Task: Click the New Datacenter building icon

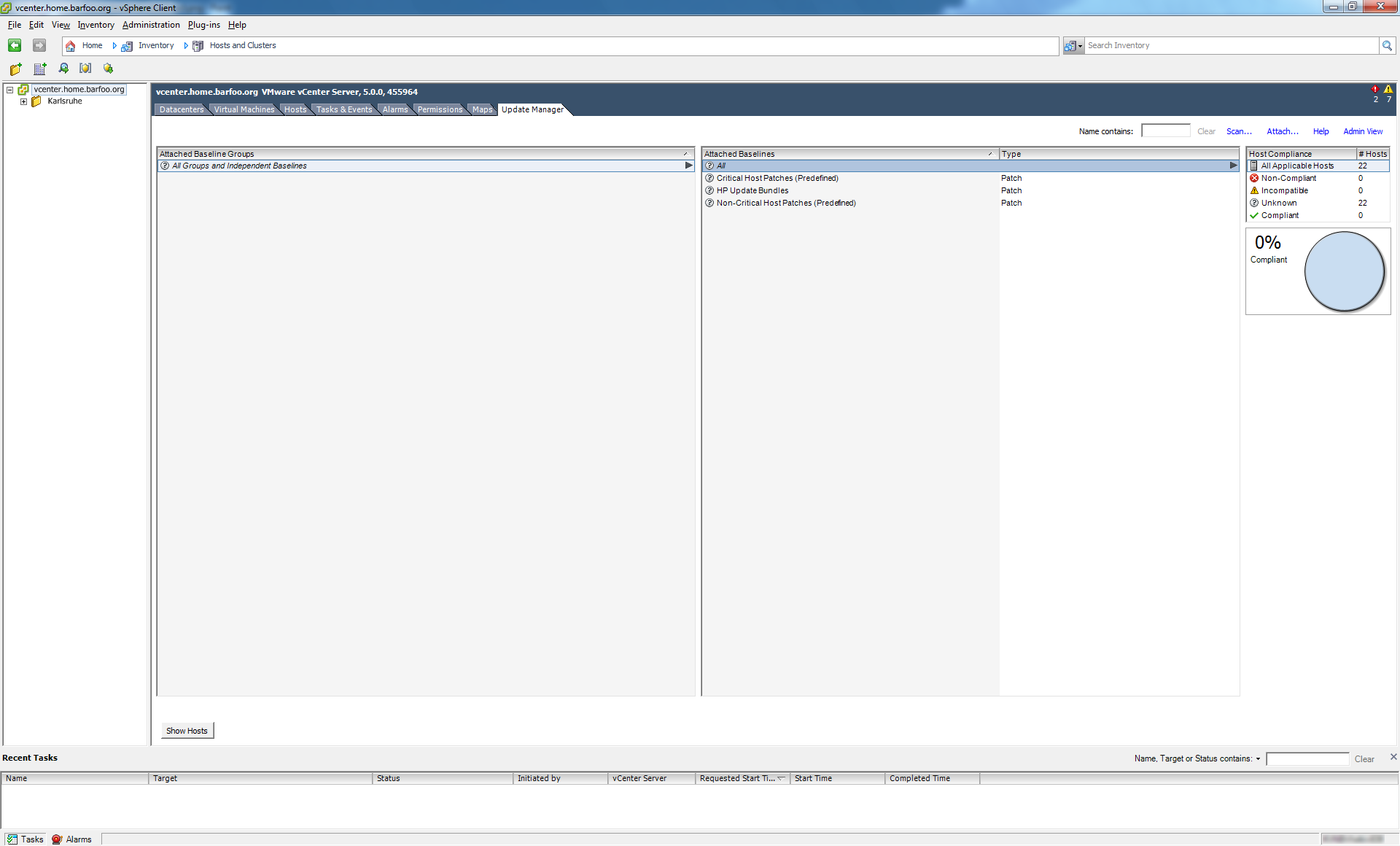Action: point(40,69)
